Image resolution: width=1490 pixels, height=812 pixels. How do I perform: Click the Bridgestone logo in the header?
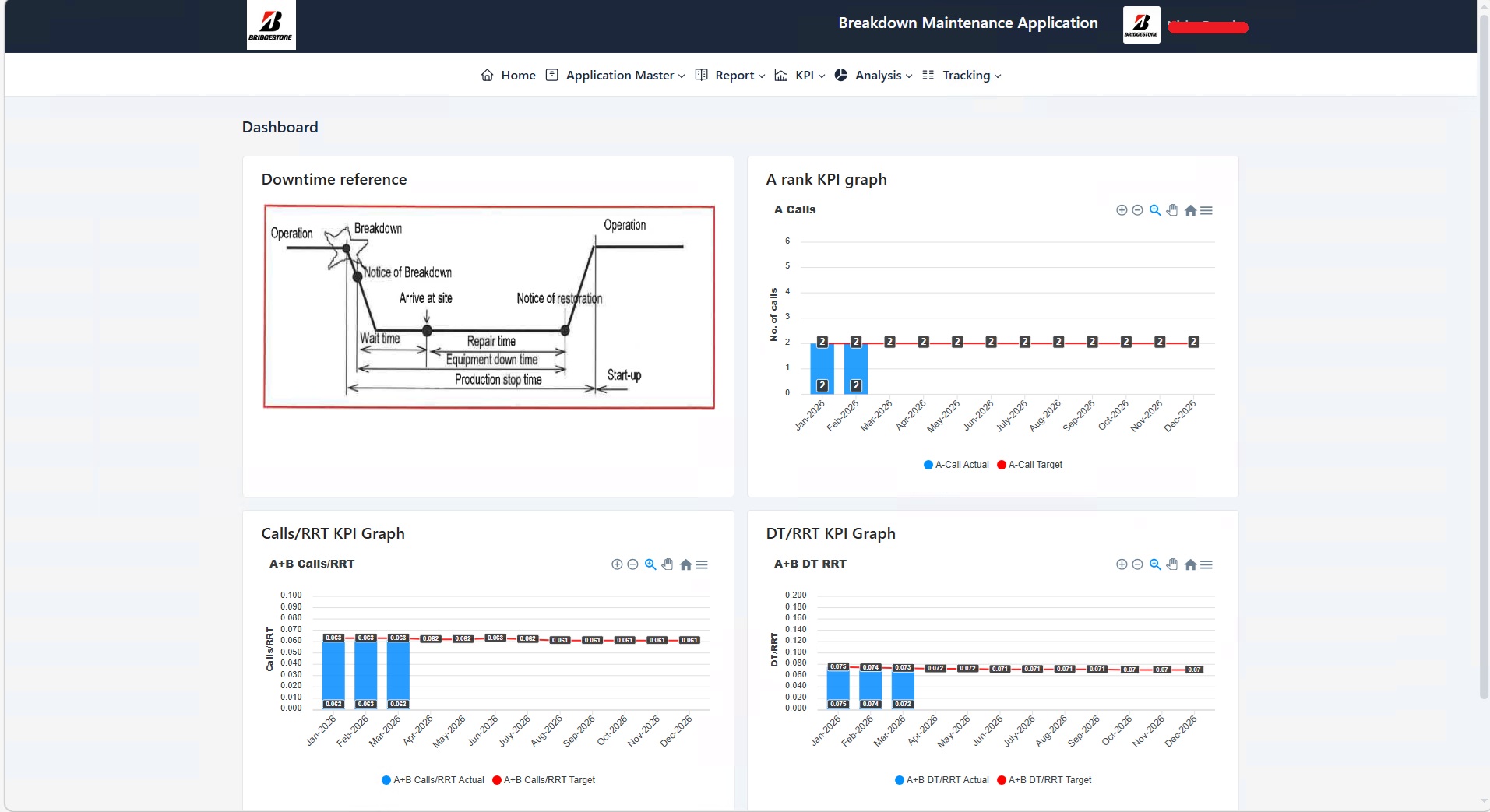point(271,25)
